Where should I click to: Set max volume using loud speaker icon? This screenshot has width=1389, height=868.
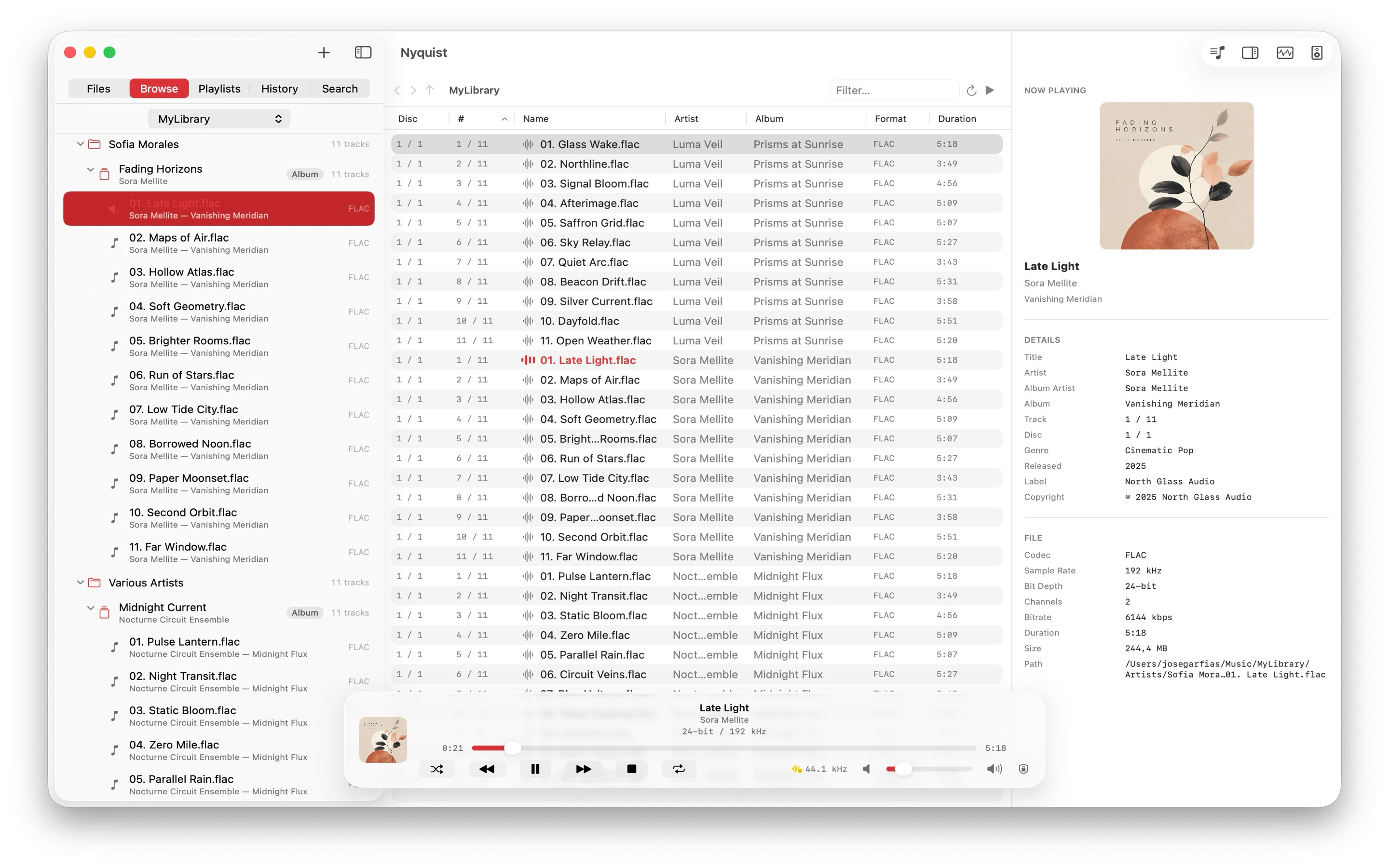pos(994,769)
